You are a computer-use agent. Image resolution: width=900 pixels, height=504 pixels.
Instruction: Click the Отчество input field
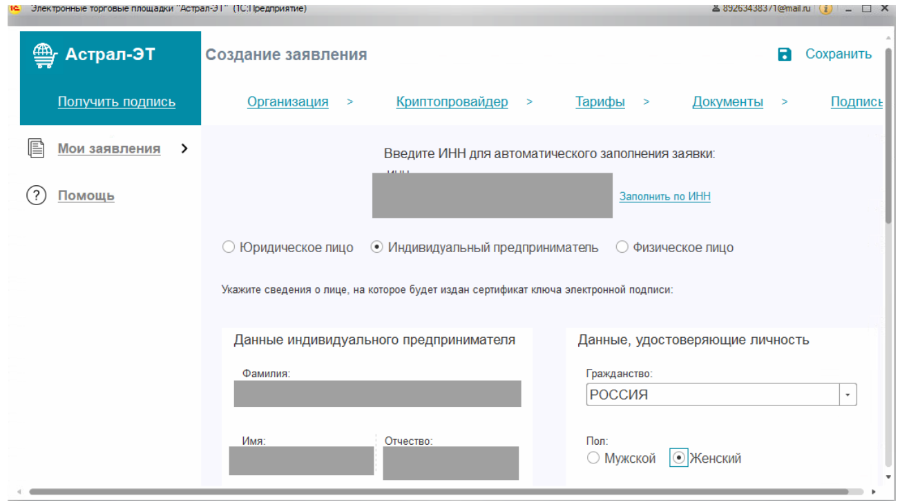click(x=451, y=463)
